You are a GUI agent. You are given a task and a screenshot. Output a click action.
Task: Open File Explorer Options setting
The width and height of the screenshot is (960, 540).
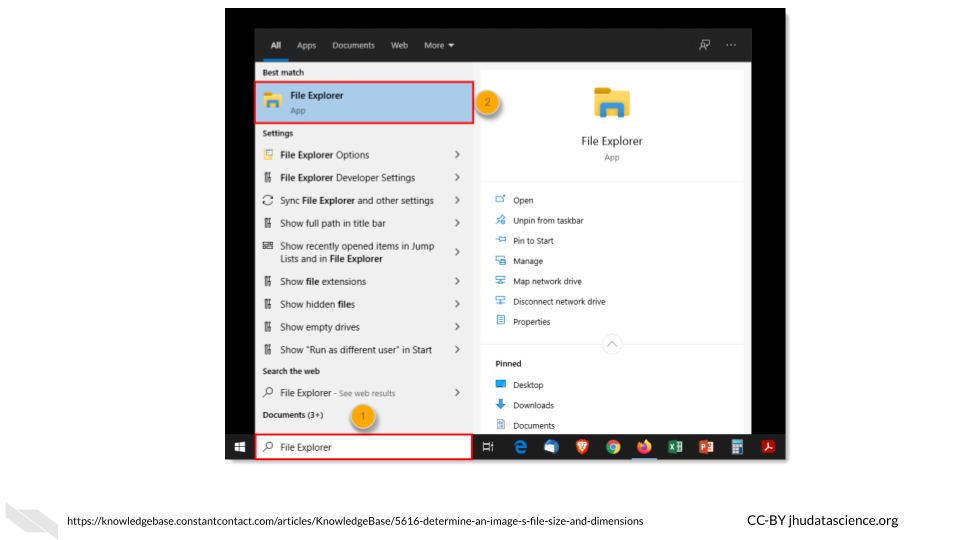tap(324, 155)
